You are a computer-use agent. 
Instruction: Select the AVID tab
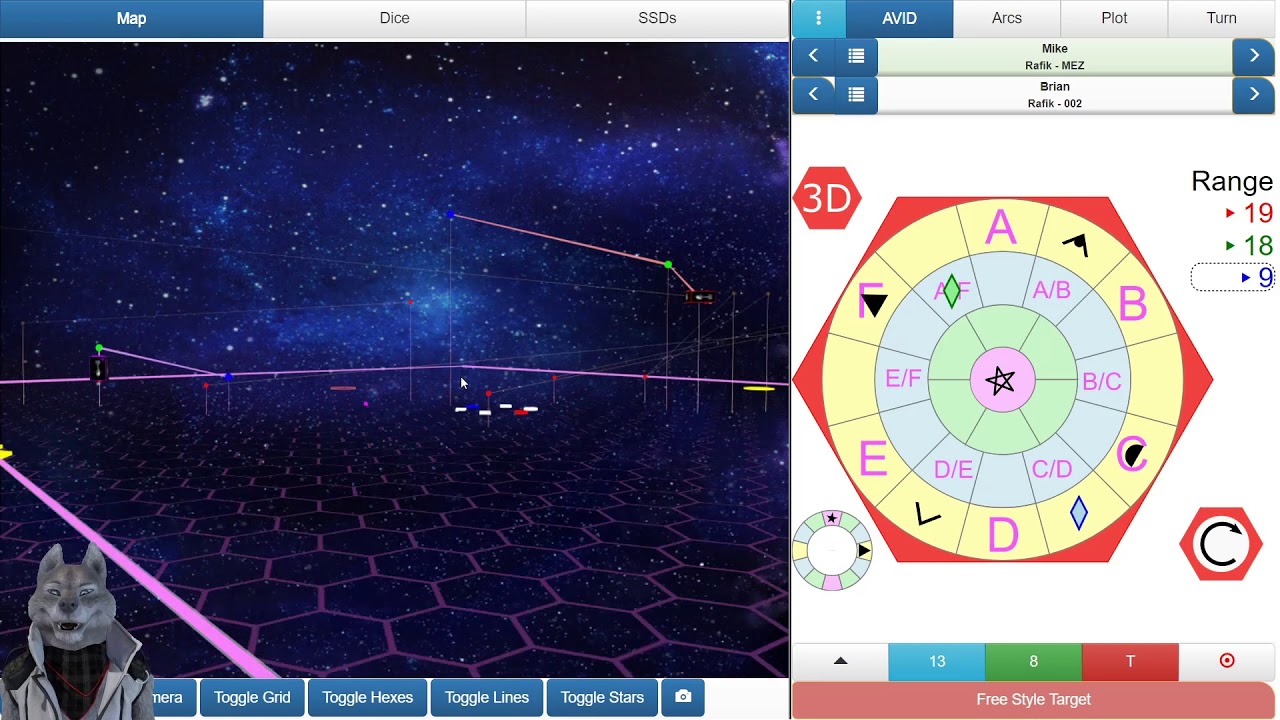899,18
